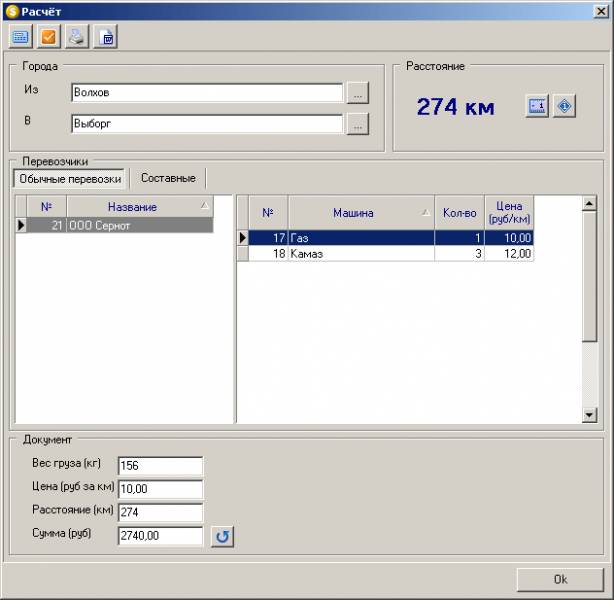This screenshot has height=600, width=614.
Task: Click the blue diamond info icon
Action: click(x=565, y=106)
